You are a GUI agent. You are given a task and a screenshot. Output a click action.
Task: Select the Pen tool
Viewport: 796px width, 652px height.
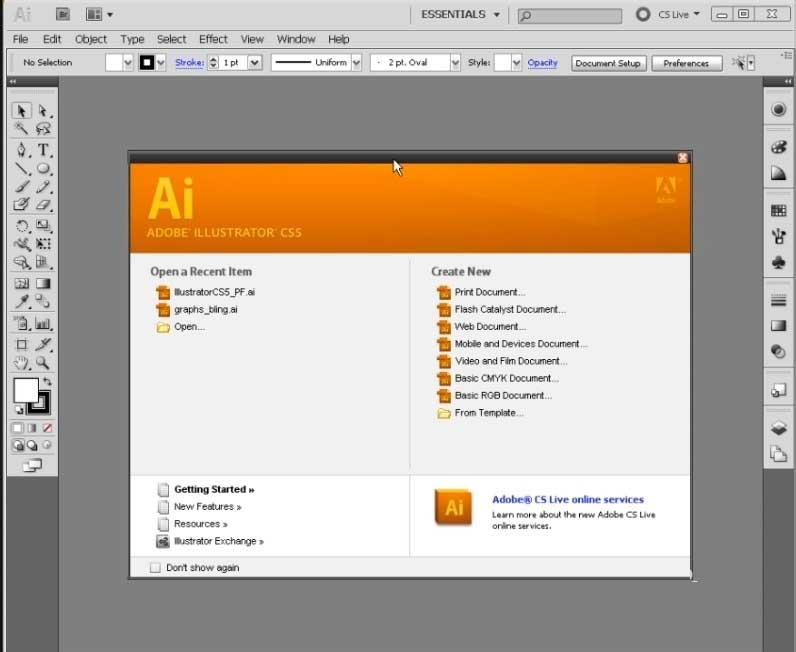(x=21, y=150)
